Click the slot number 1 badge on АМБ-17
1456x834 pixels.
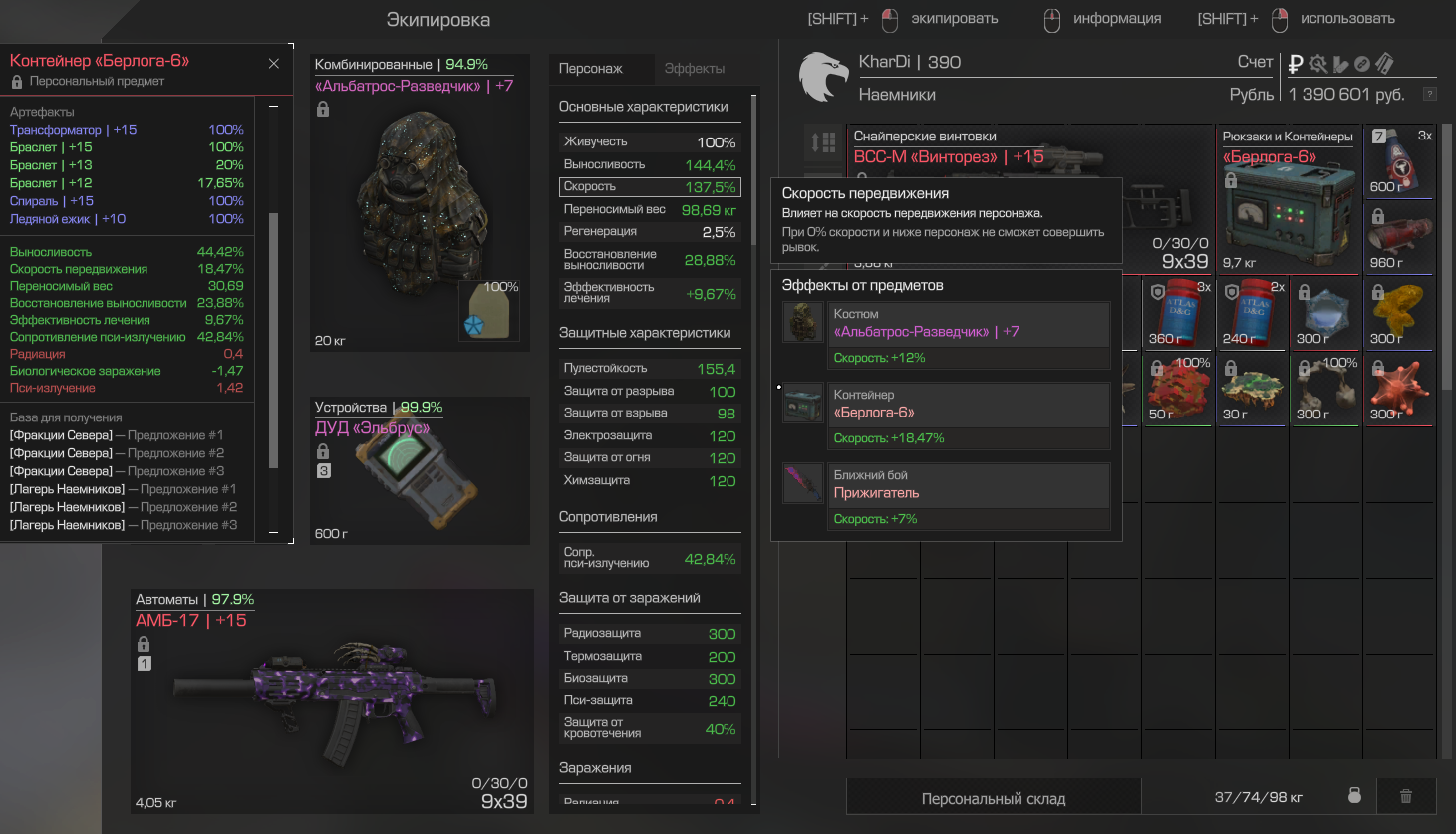tap(145, 664)
